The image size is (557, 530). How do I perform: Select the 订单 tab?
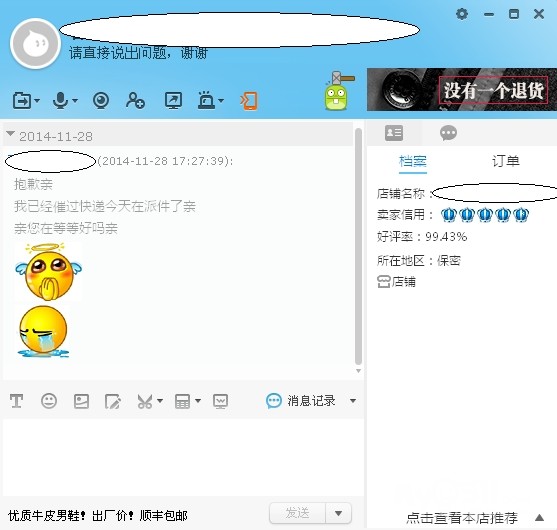(505, 161)
